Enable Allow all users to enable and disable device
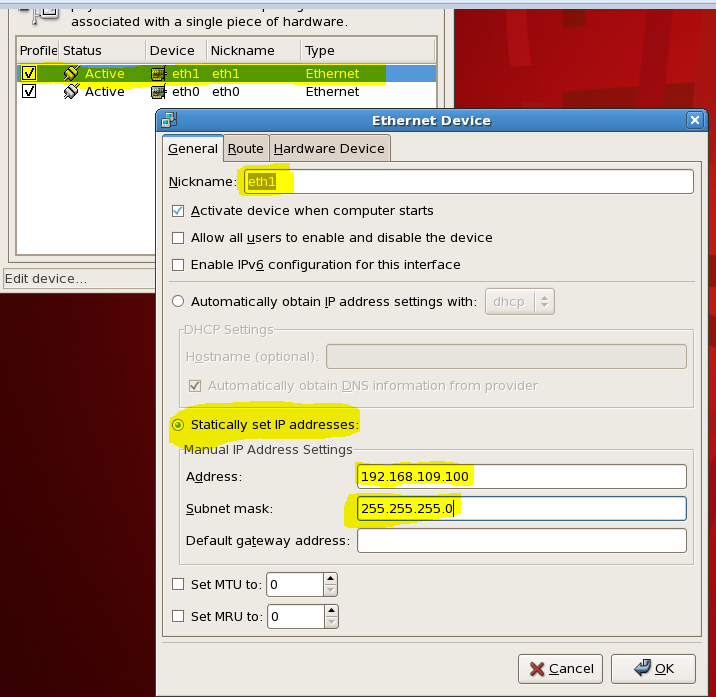The image size is (716, 697). tap(178, 238)
